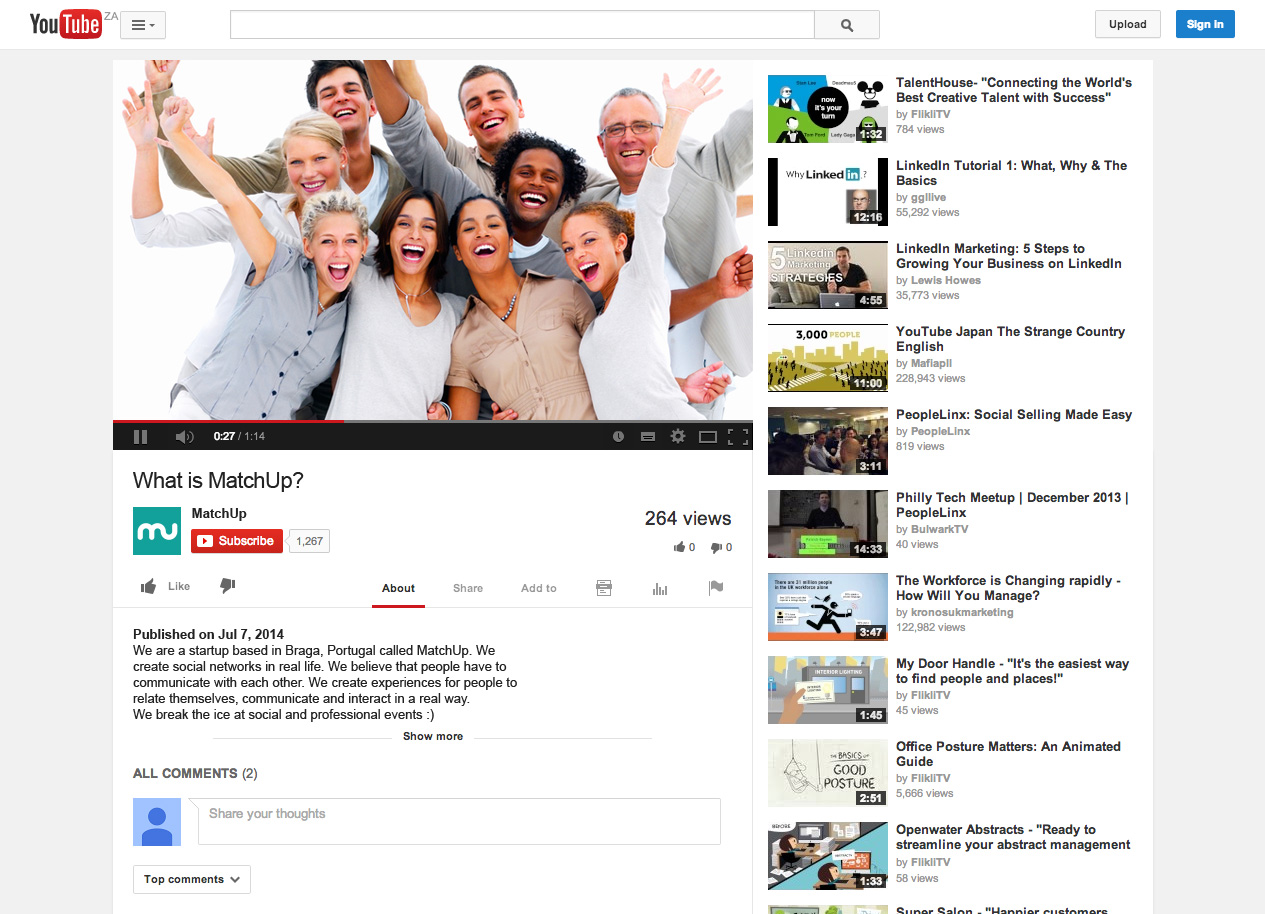Image resolution: width=1265 pixels, height=914 pixels.
Task: Open video player settings gear
Action: tap(678, 437)
